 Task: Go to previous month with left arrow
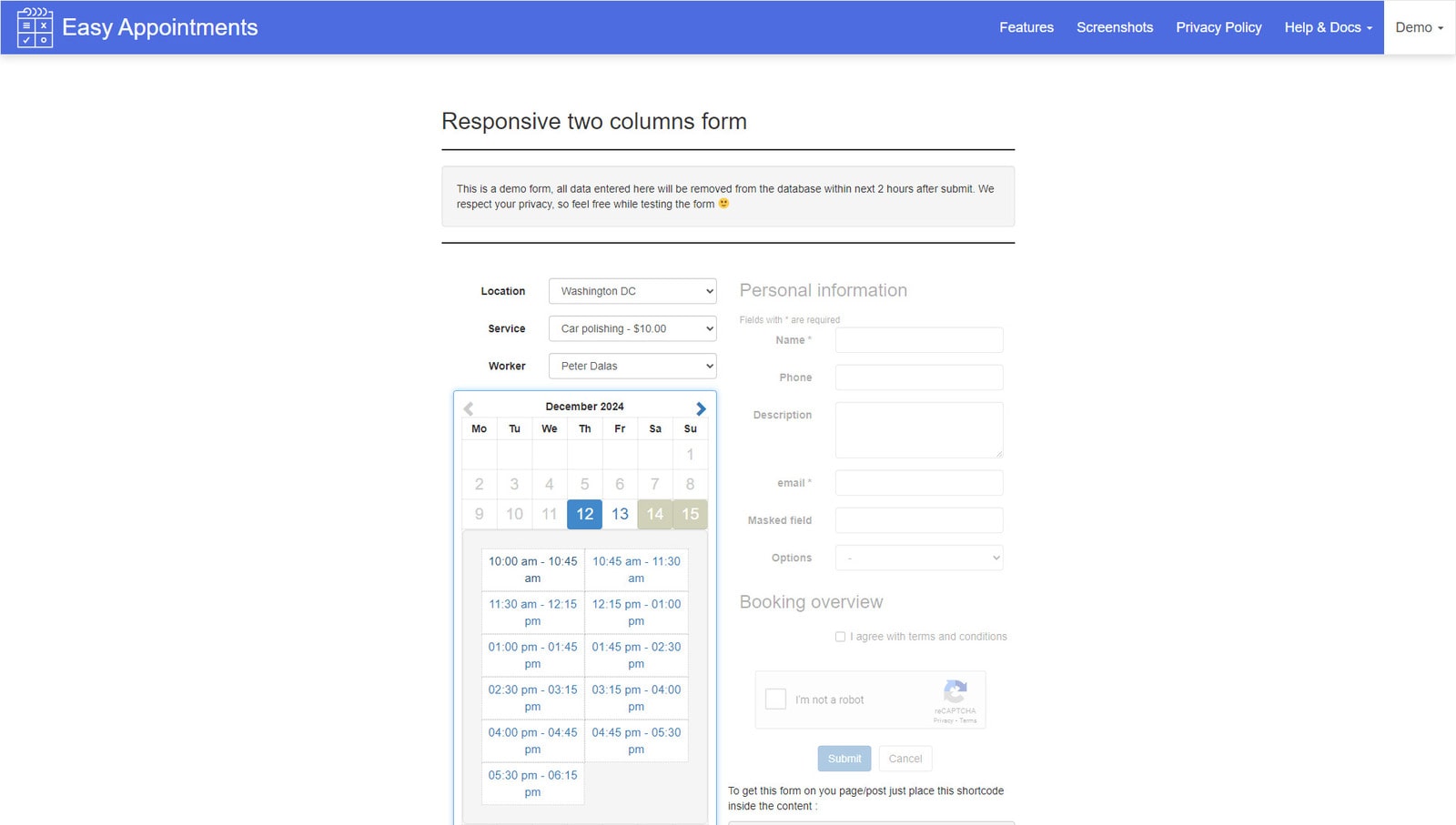tap(469, 408)
